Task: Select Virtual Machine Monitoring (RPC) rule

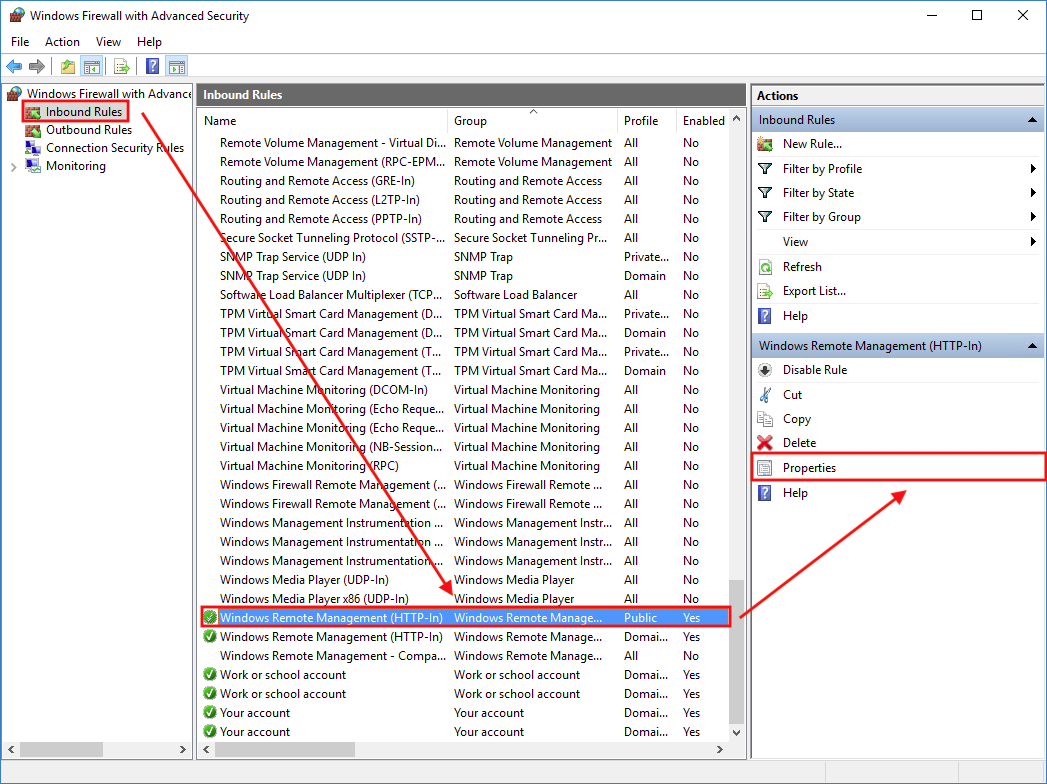Action: [464, 466]
